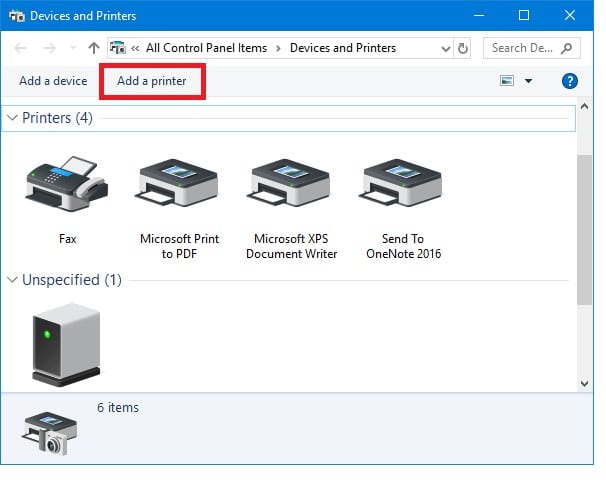
Task: Click the Send To OneNote 2016 label
Action: point(403,246)
